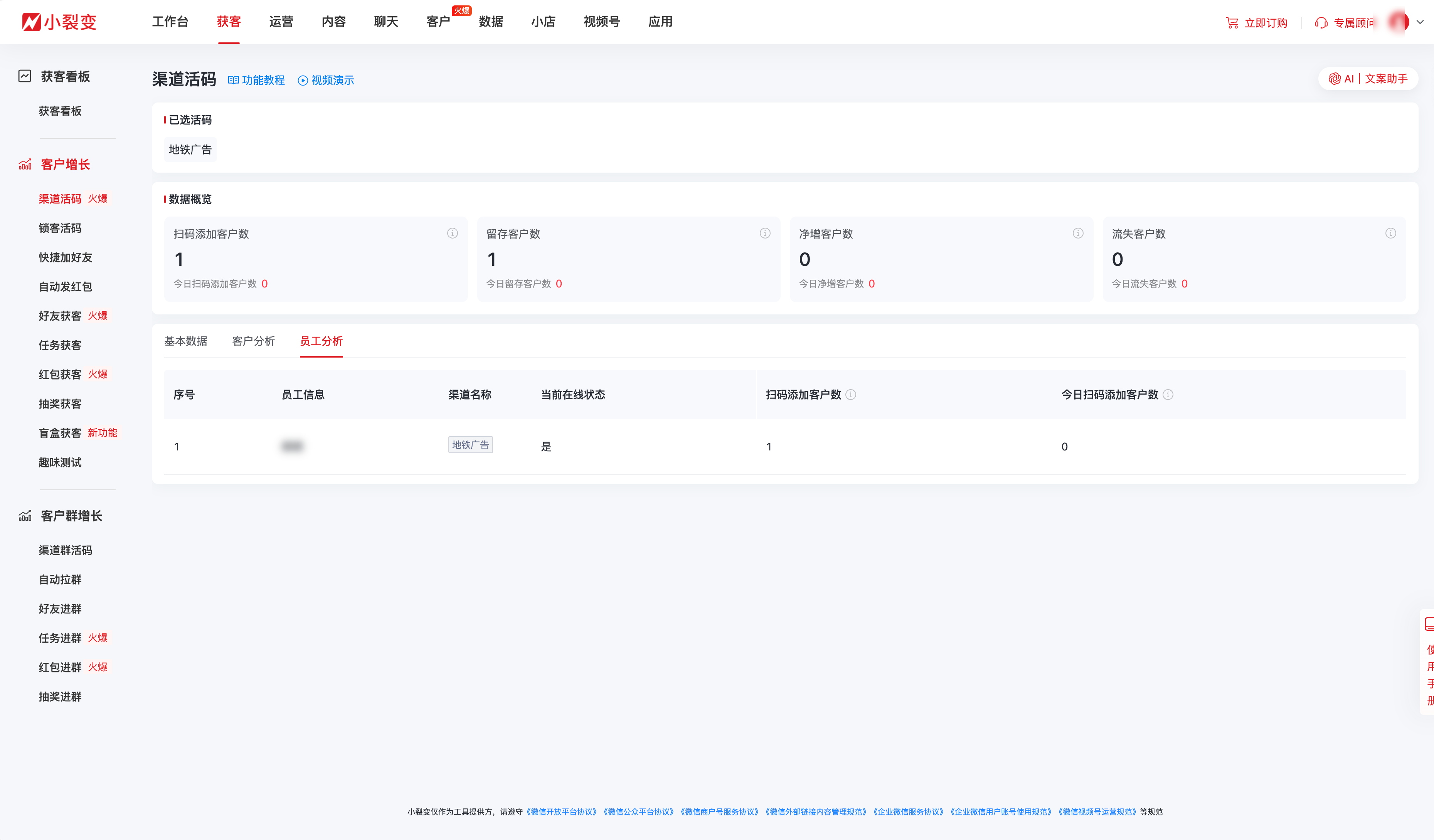
Task: Open the AI 文案助手 assistant
Action: coord(1367,78)
